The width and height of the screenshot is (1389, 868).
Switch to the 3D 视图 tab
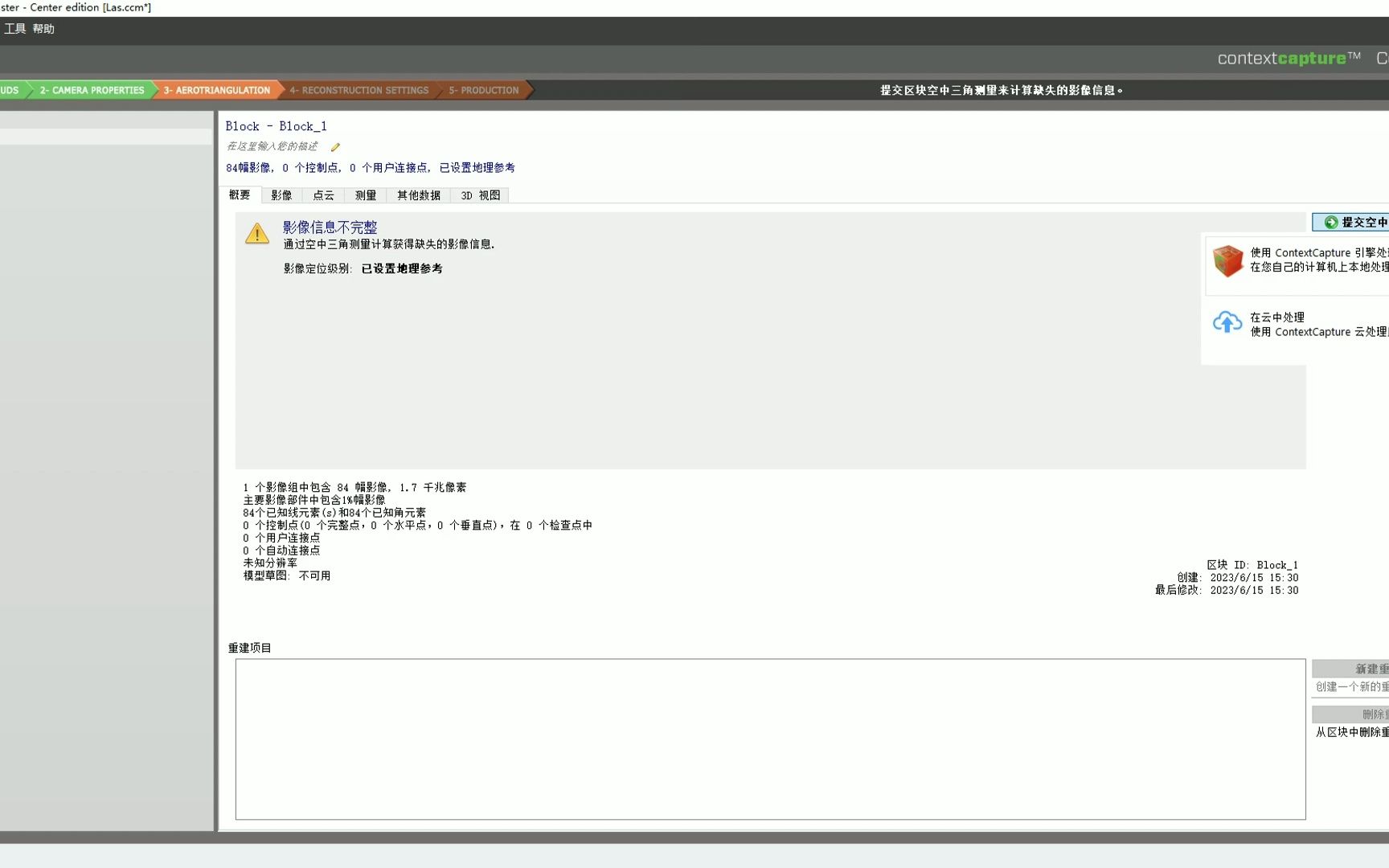tap(481, 195)
